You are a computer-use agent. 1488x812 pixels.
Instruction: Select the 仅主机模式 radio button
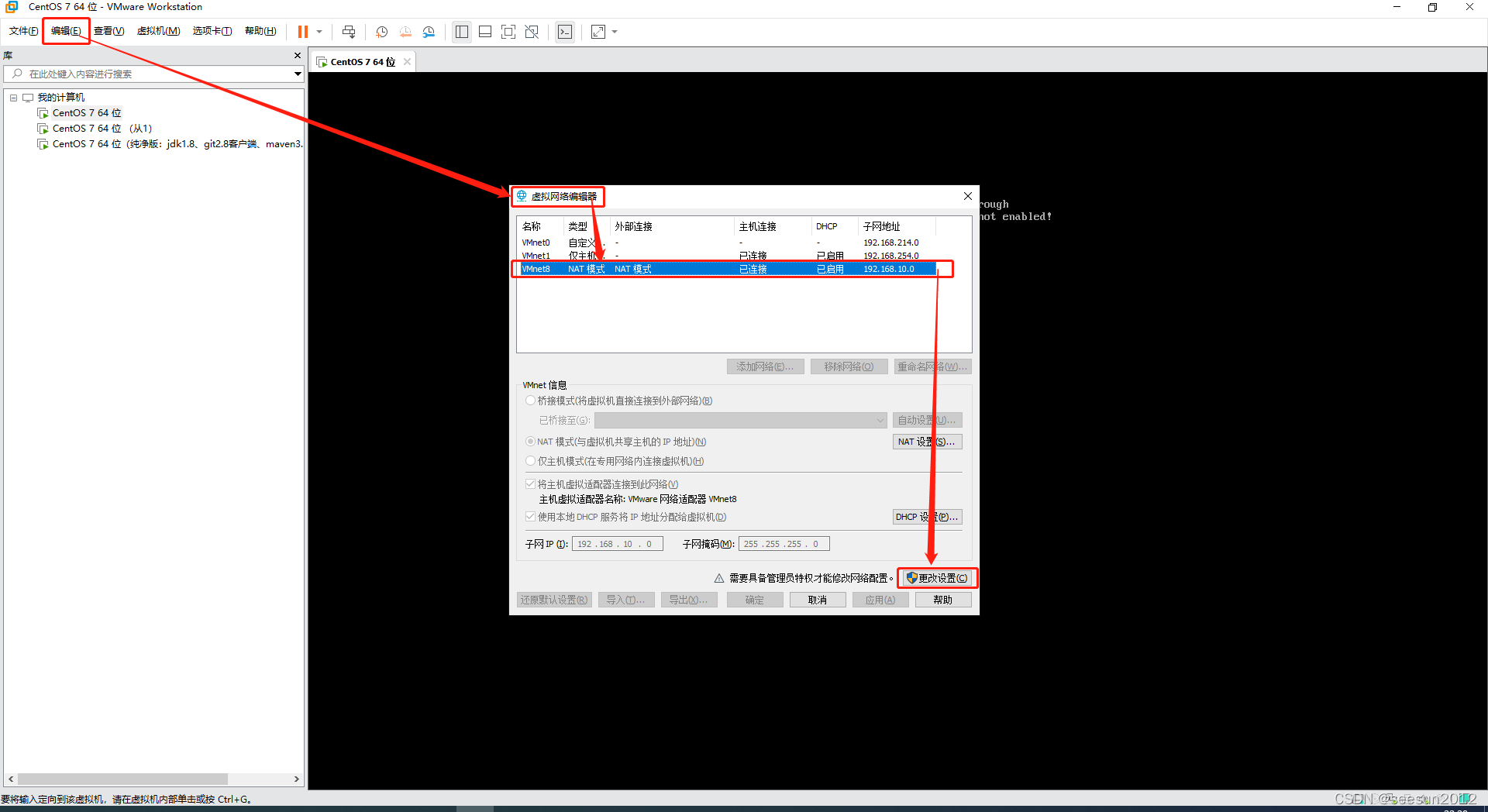click(x=531, y=461)
